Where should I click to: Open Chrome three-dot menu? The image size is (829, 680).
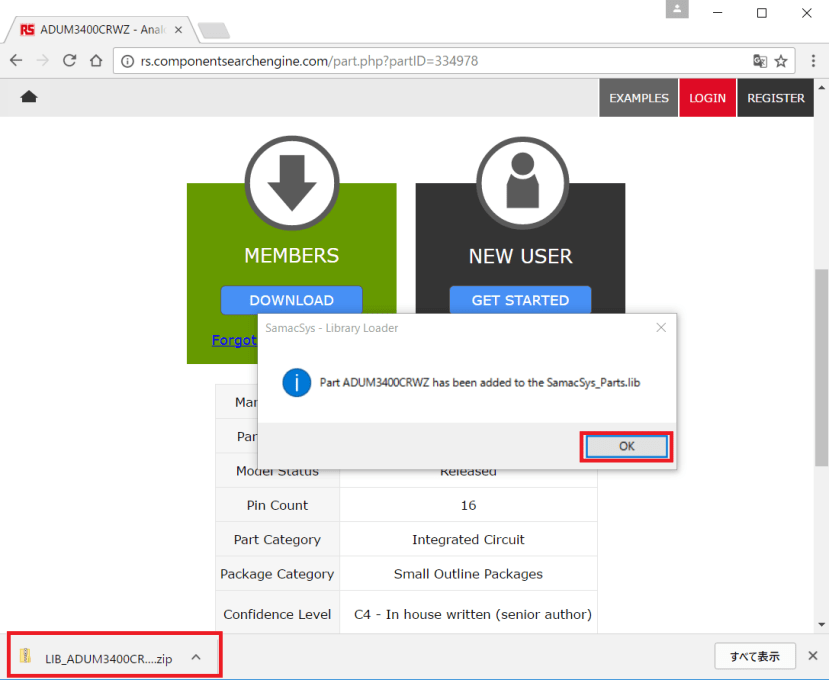[813, 61]
